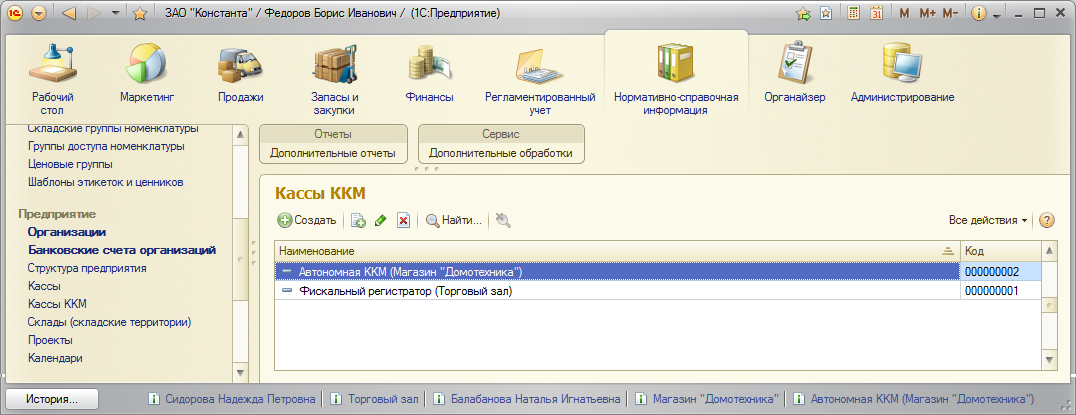The image size is (1076, 415).
Task: Click the 1C main menu logo button
Action: [16, 13]
